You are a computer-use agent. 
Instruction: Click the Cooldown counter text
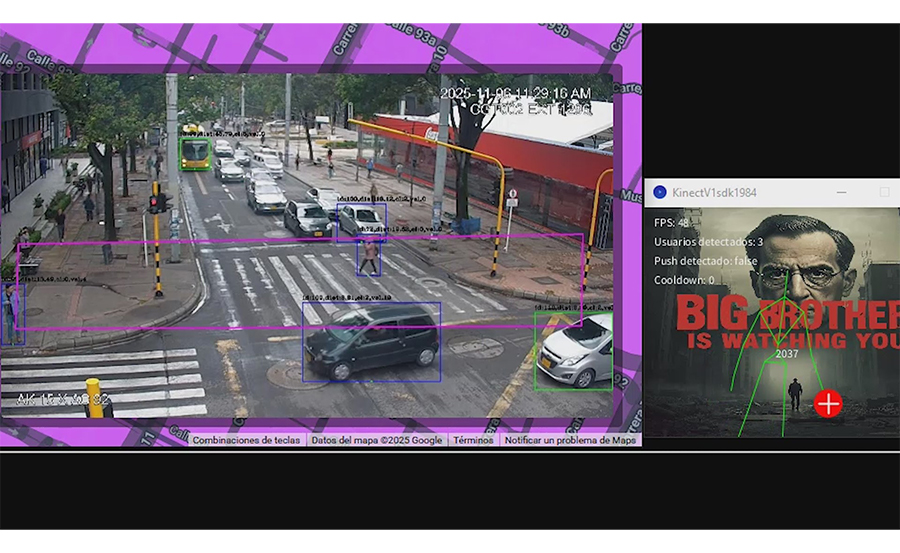coord(684,280)
